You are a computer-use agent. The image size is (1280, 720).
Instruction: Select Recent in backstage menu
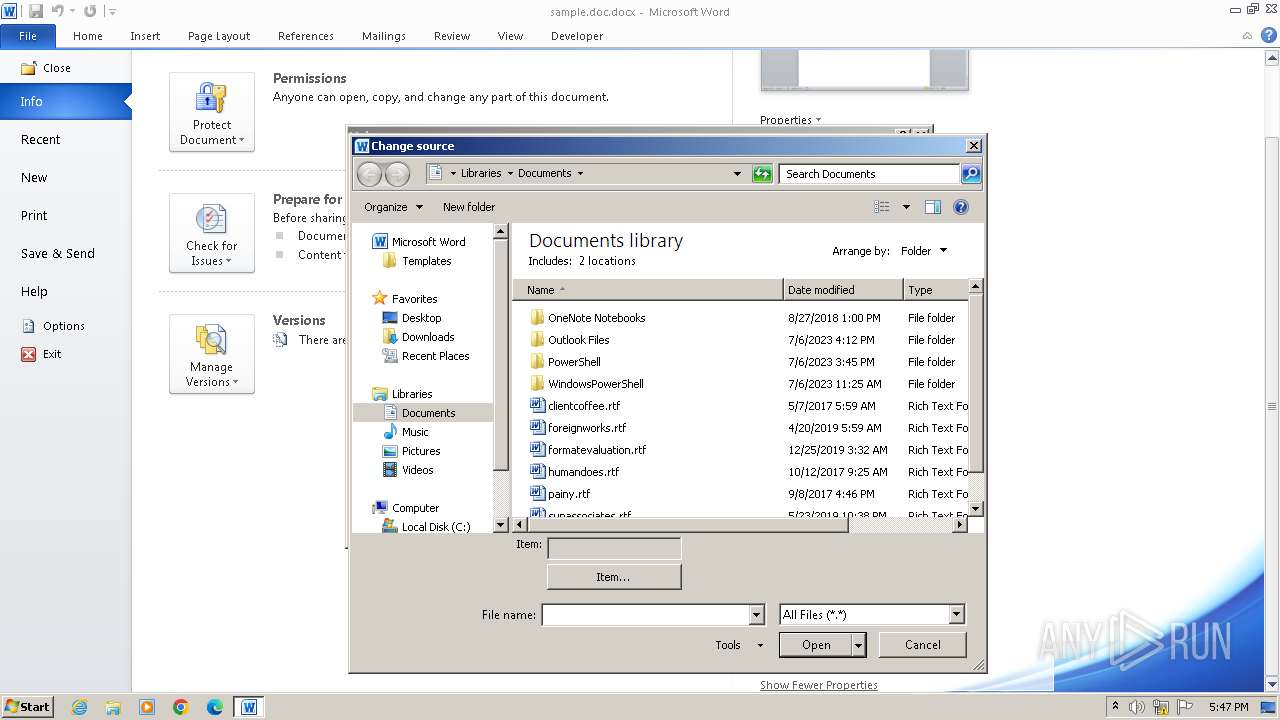click(40, 140)
